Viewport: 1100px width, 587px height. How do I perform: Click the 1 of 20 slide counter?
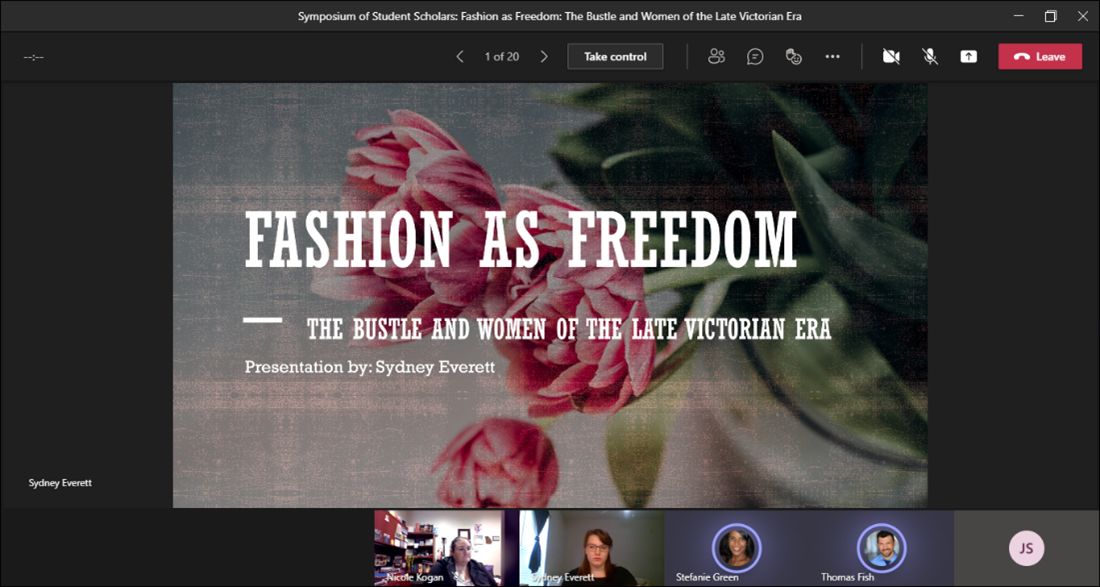click(x=502, y=57)
